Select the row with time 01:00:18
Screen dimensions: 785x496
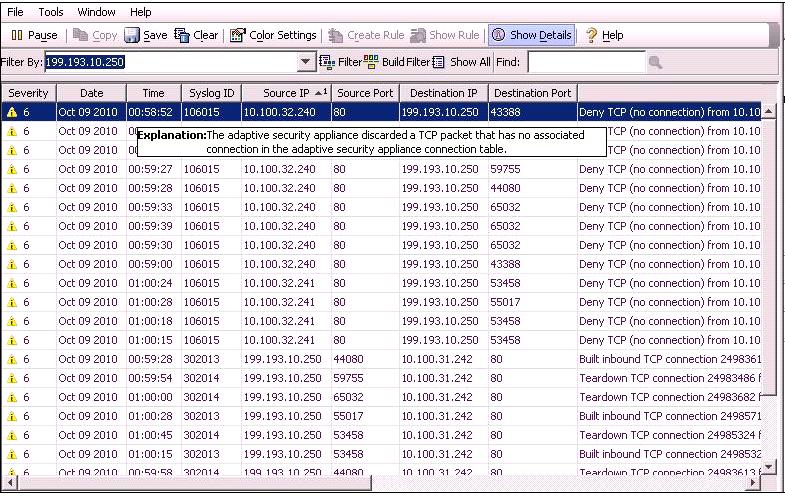click(381, 321)
